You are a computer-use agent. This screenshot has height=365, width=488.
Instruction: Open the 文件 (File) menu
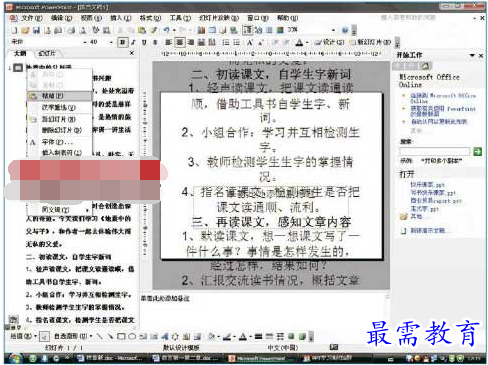coord(31,18)
